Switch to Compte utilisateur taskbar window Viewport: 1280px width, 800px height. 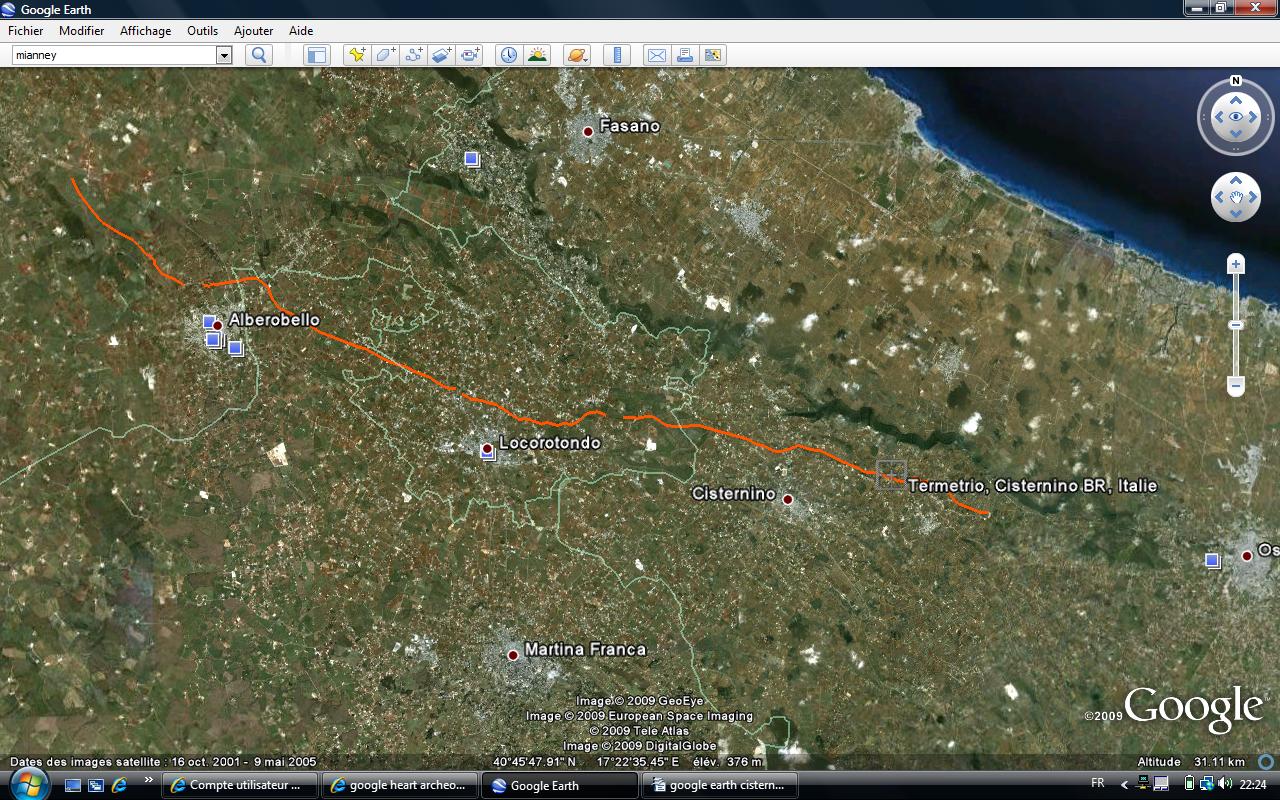coord(240,785)
